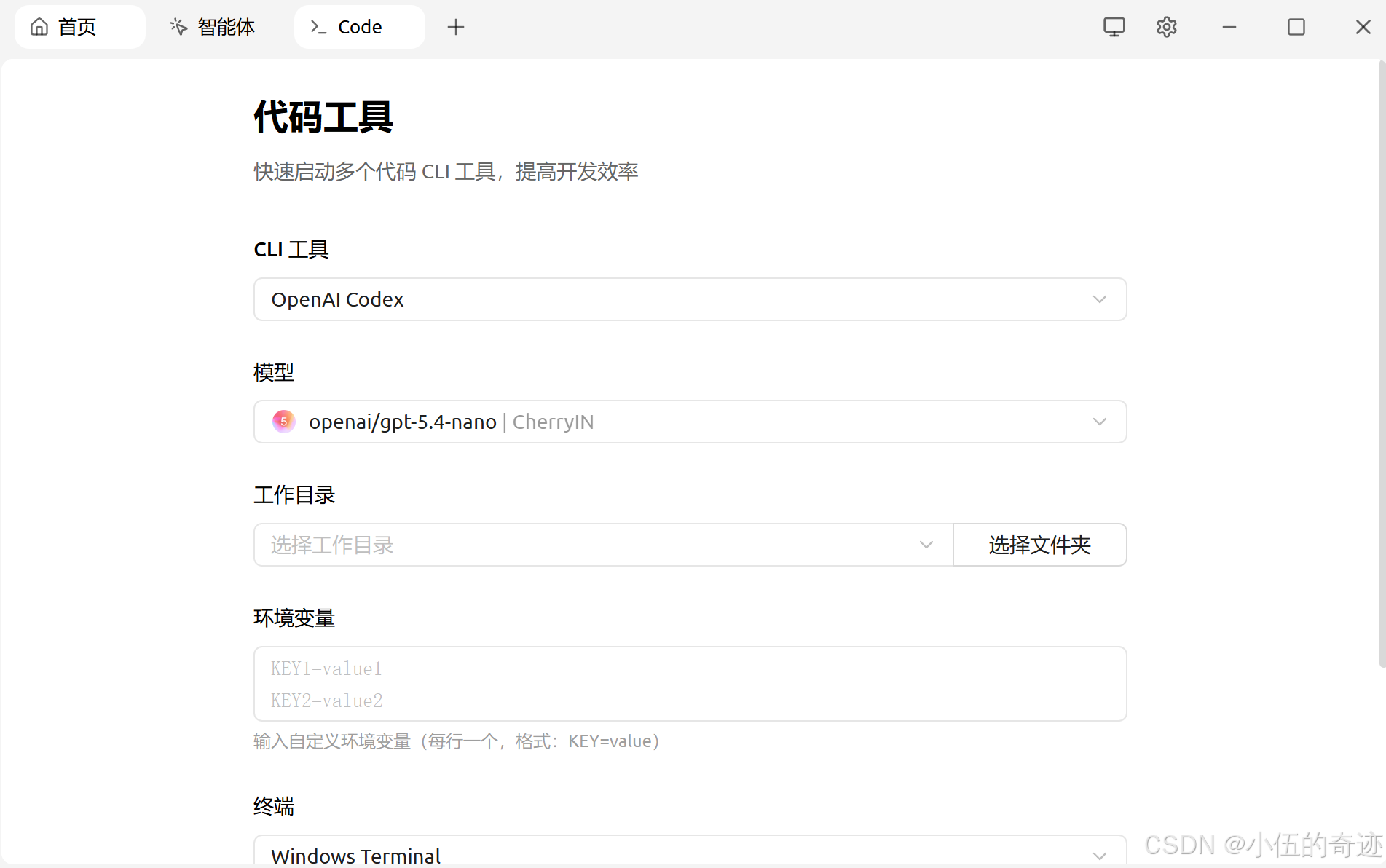This screenshot has height=868, width=1386.
Task: Expand the CLI tool list via its chevron
Action: [1100, 299]
